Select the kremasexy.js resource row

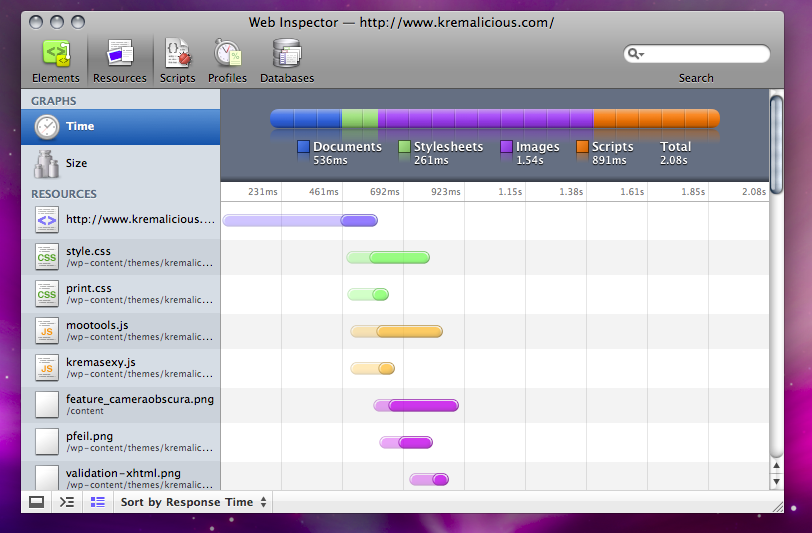coord(121,368)
